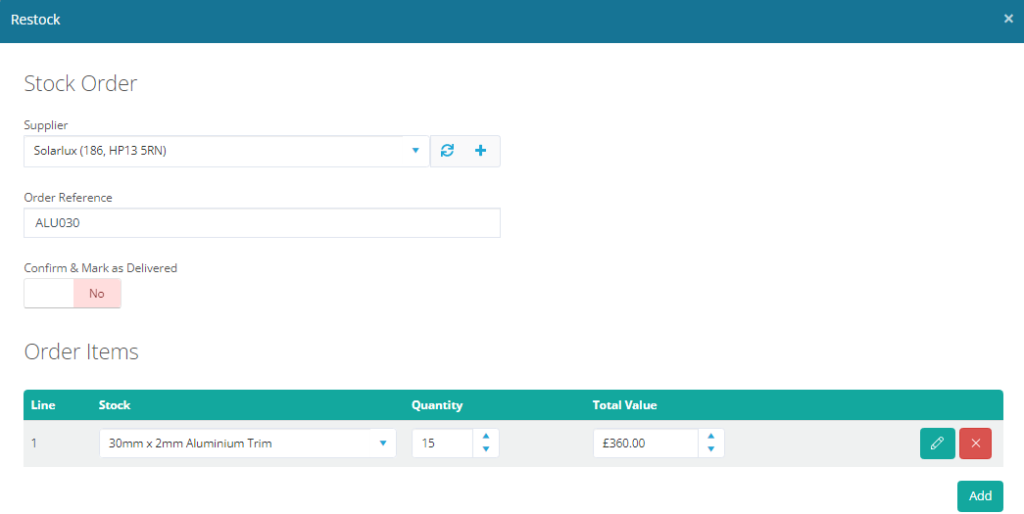Click the Line column header
Viewport: 1024px width, 514px height.
coord(43,405)
